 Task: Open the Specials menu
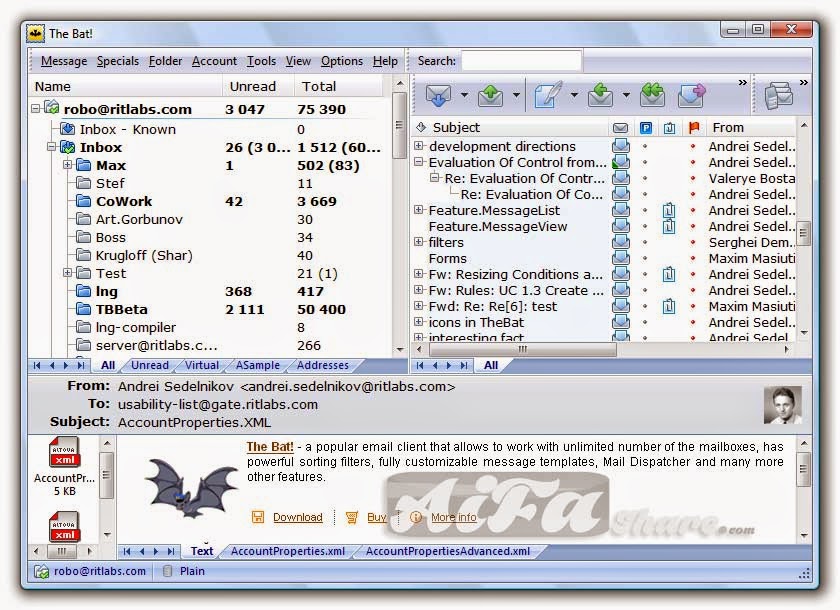(x=118, y=61)
